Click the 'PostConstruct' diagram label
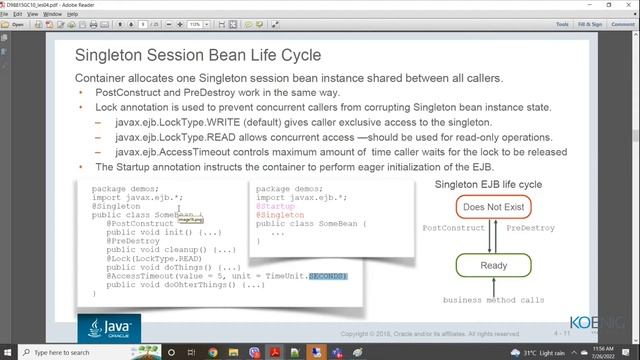Viewport: 640px width, 360px height. (x=453, y=228)
